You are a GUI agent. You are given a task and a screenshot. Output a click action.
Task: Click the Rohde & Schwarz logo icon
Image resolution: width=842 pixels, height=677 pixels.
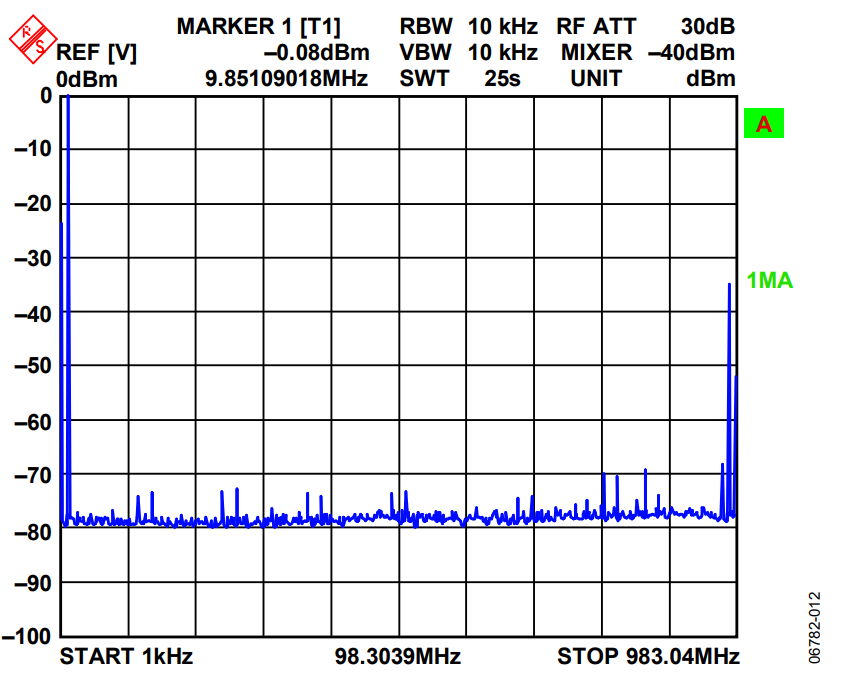click(30, 39)
